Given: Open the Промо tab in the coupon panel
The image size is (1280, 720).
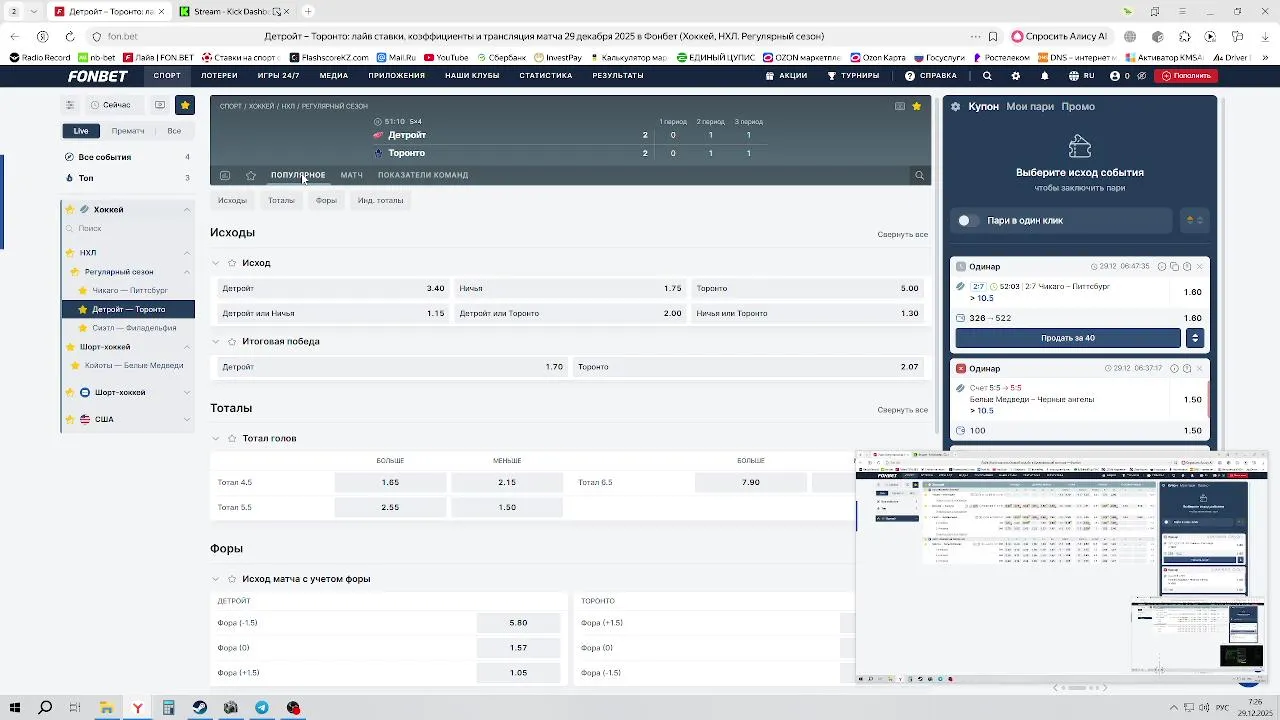Looking at the screenshot, I should point(1078,107).
